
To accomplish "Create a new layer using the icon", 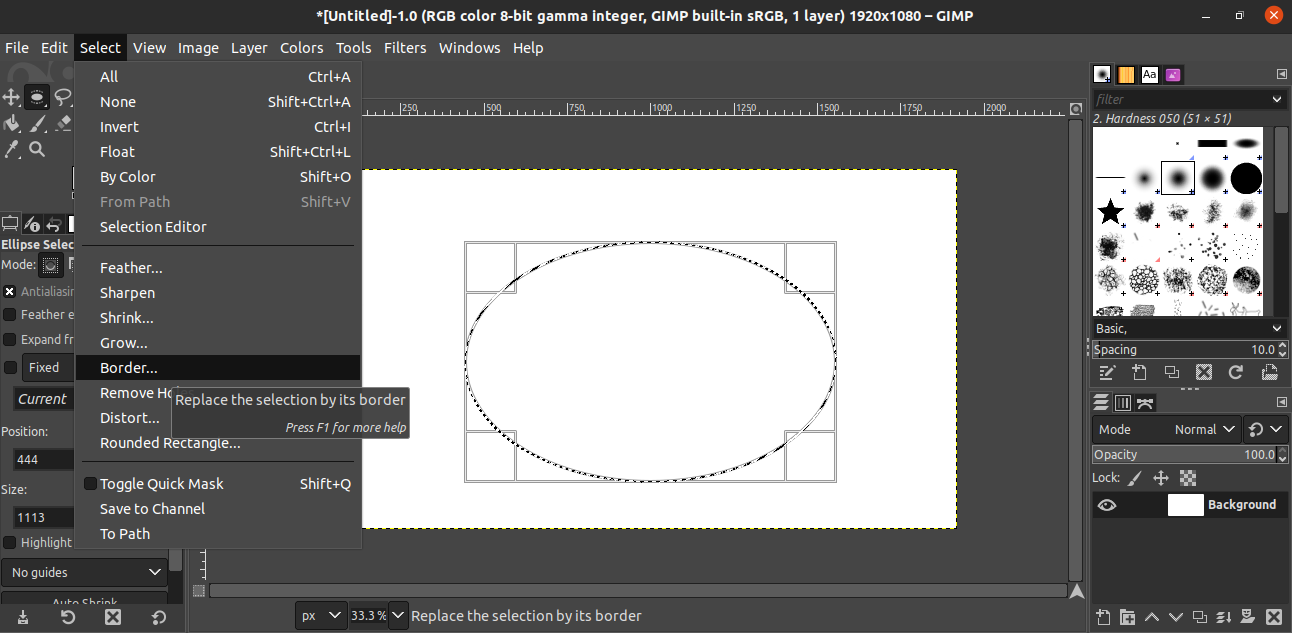I will [x=1103, y=617].
